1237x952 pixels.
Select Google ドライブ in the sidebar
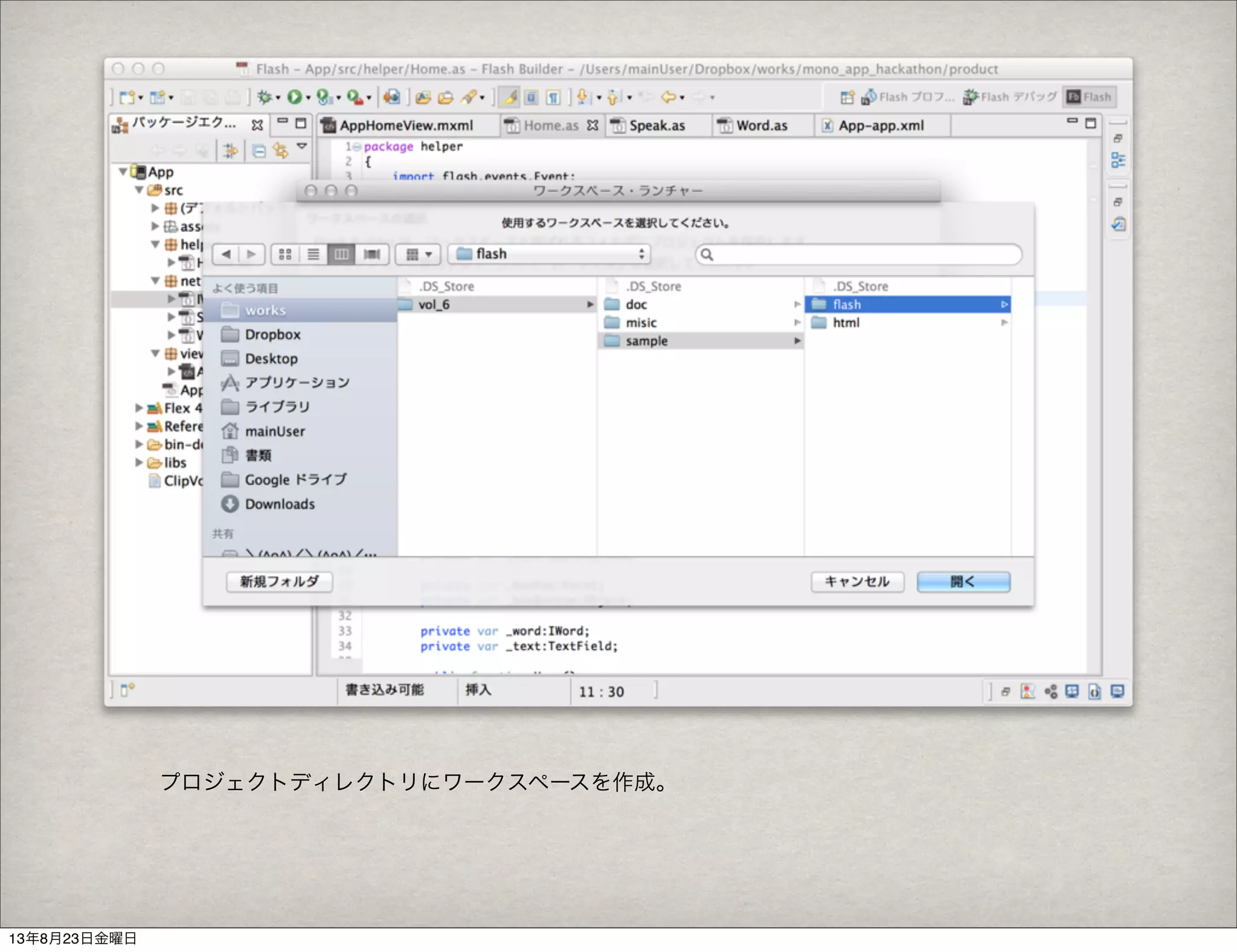coord(301,480)
